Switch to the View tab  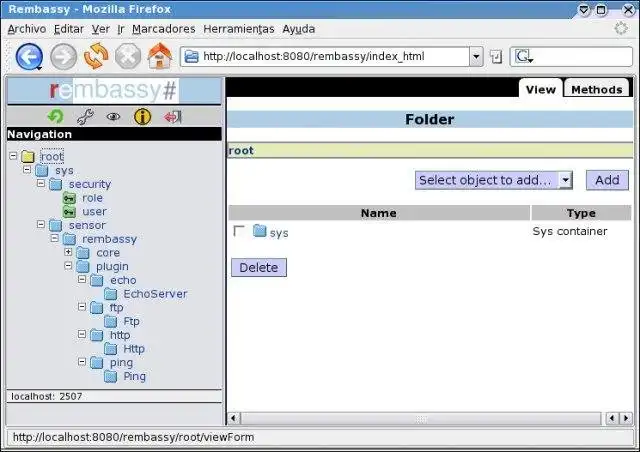coord(540,89)
